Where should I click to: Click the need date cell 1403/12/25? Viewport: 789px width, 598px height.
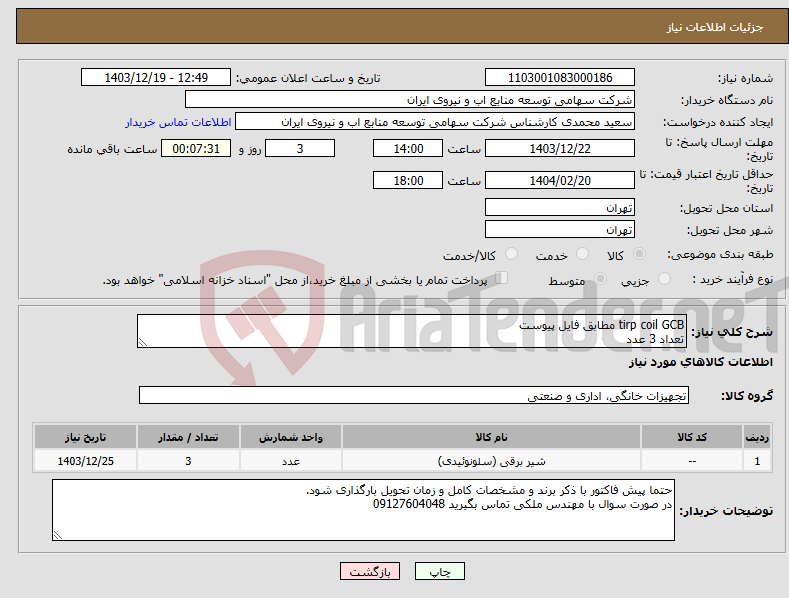coord(86,461)
